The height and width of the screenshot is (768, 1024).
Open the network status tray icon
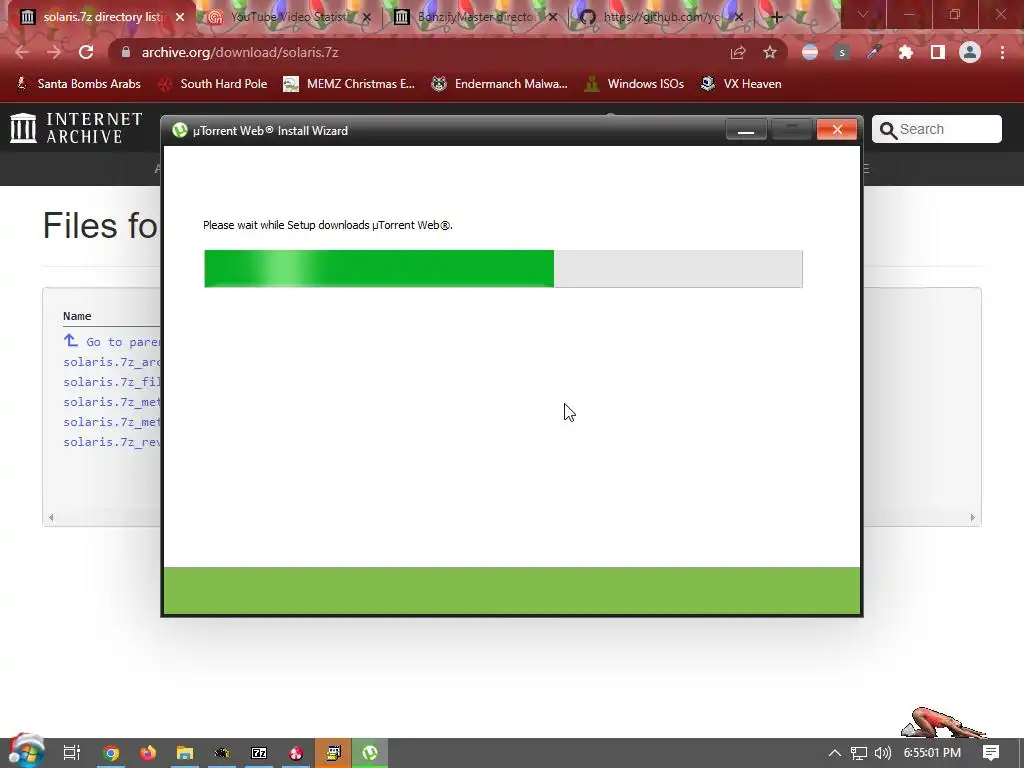859,753
